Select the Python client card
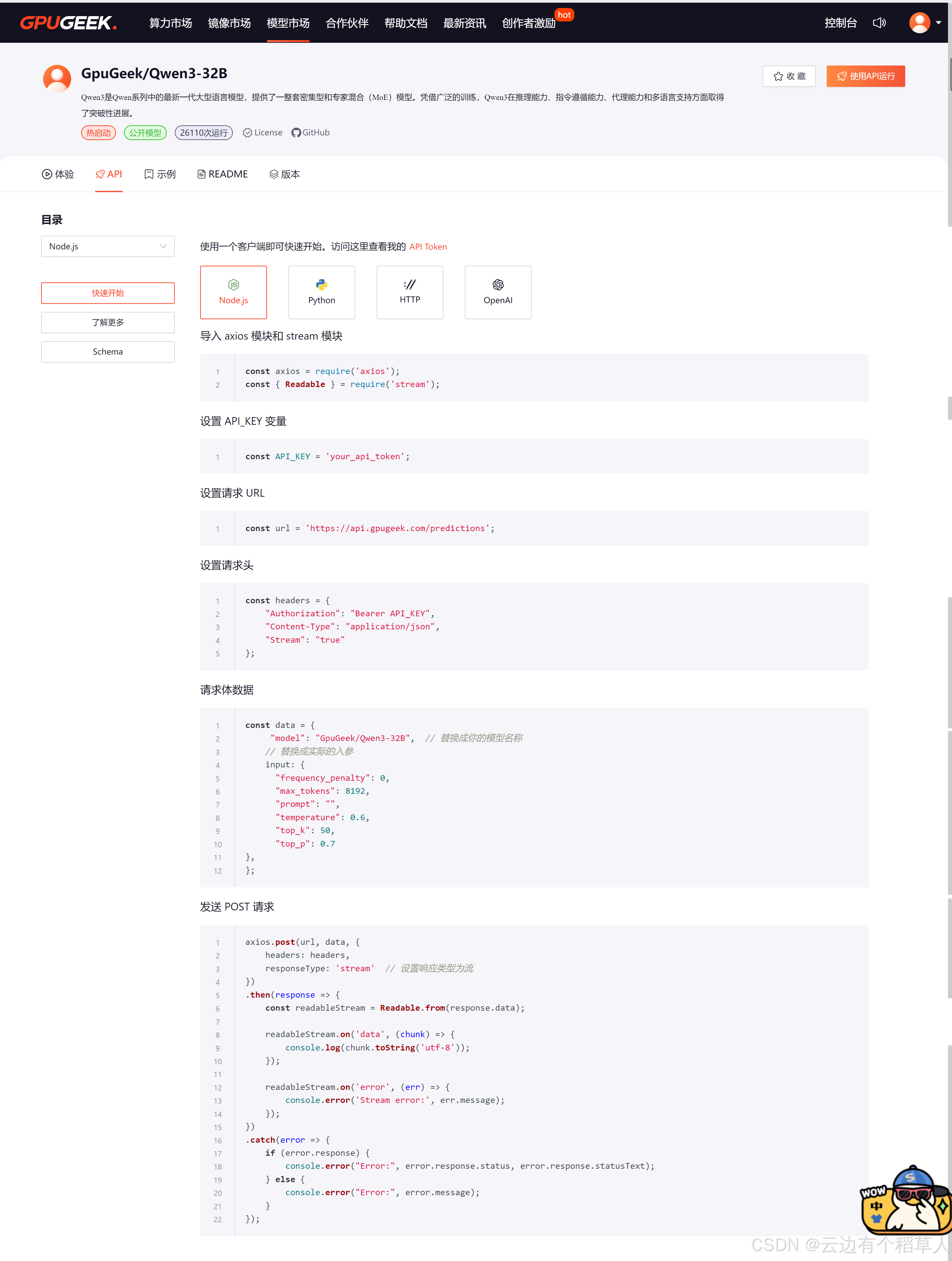952x1261 pixels. click(321, 292)
